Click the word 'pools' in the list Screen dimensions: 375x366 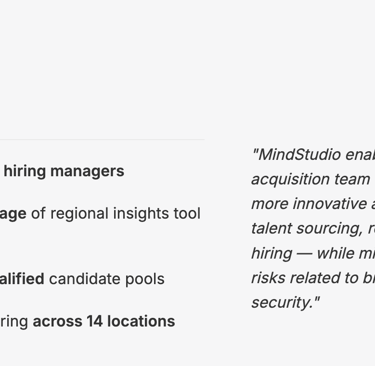click(145, 280)
